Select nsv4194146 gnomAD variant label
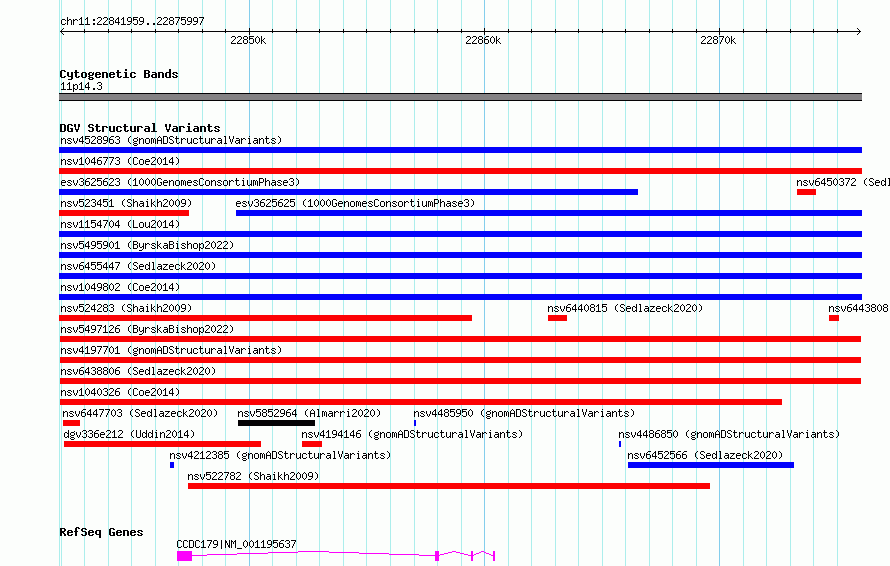The height and width of the screenshot is (566, 890). point(412,434)
